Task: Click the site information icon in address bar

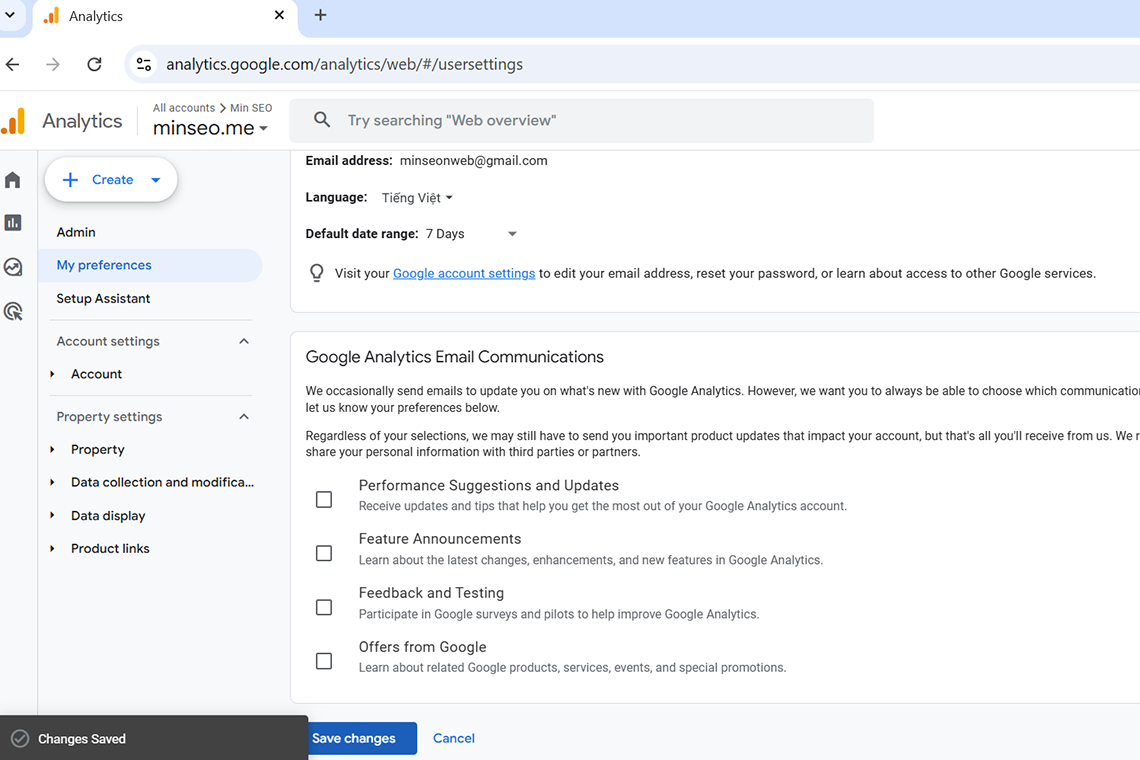Action: coord(144,64)
